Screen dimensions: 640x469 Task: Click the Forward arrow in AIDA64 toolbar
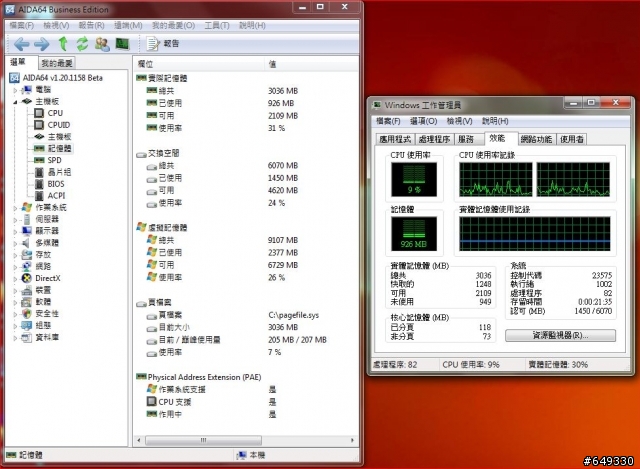(42, 44)
